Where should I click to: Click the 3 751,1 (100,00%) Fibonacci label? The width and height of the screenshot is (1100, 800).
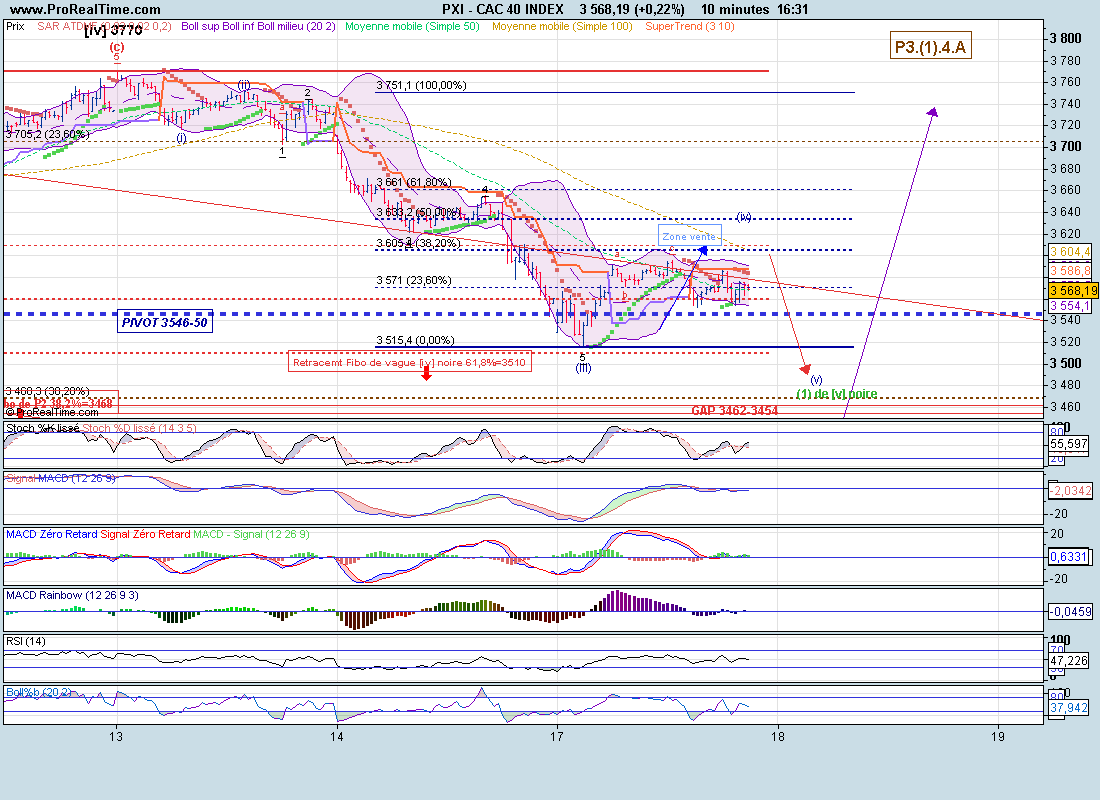(421, 86)
